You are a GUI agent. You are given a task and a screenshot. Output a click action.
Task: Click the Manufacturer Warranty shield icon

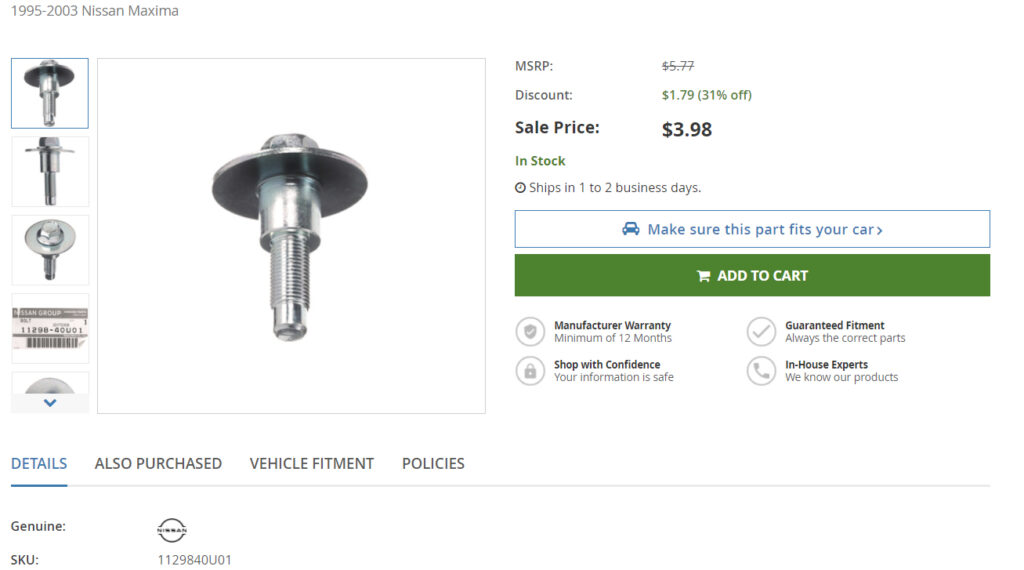click(530, 332)
